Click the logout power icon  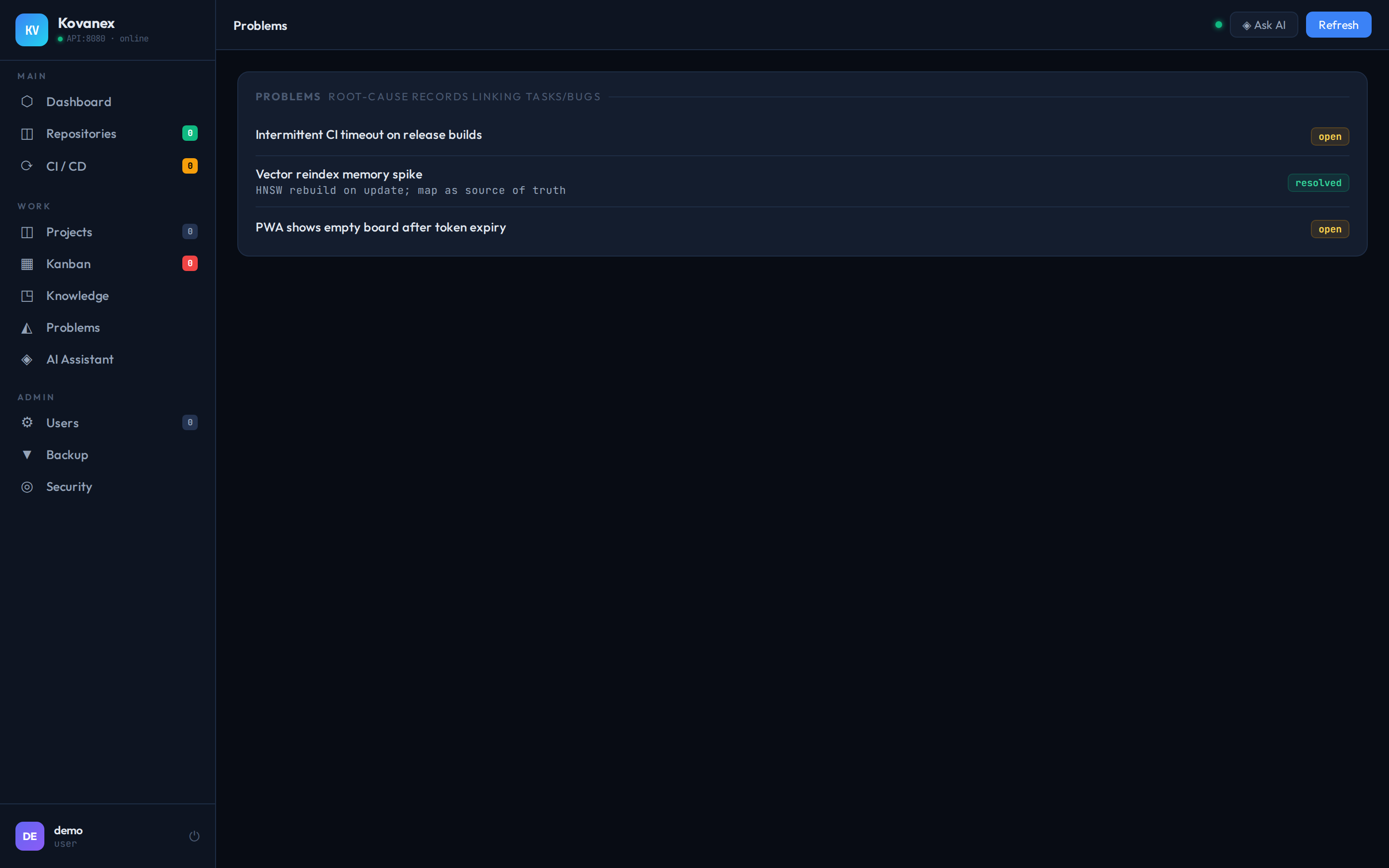(x=194, y=836)
